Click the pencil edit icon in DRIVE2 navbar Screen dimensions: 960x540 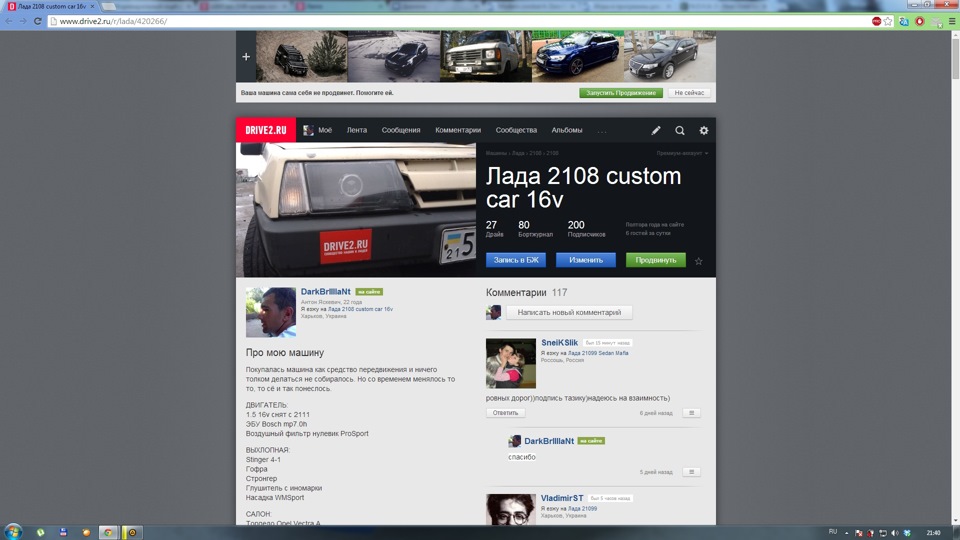click(x=656, y=130)
